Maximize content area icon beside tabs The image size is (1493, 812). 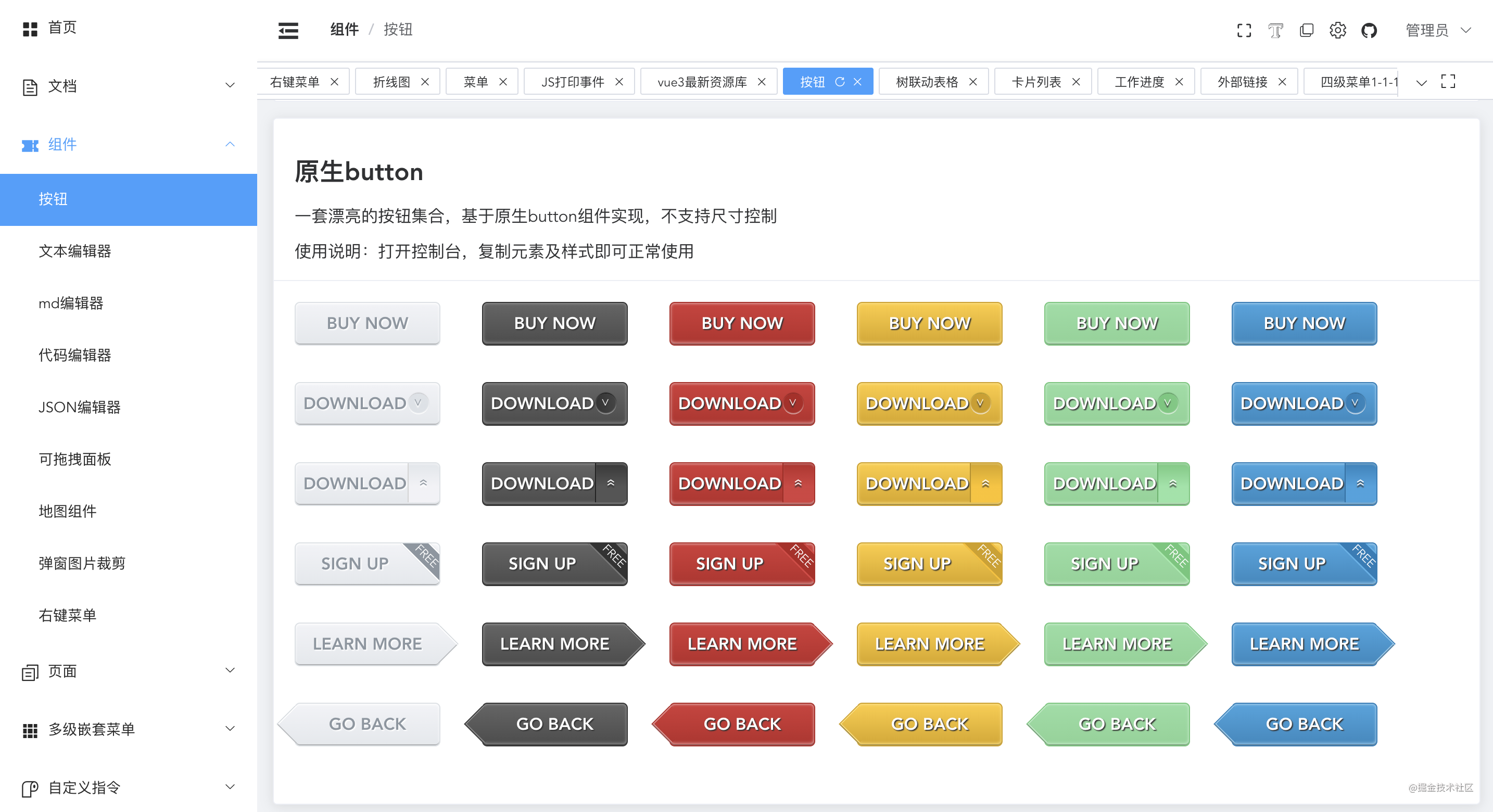coord(1448,82)
